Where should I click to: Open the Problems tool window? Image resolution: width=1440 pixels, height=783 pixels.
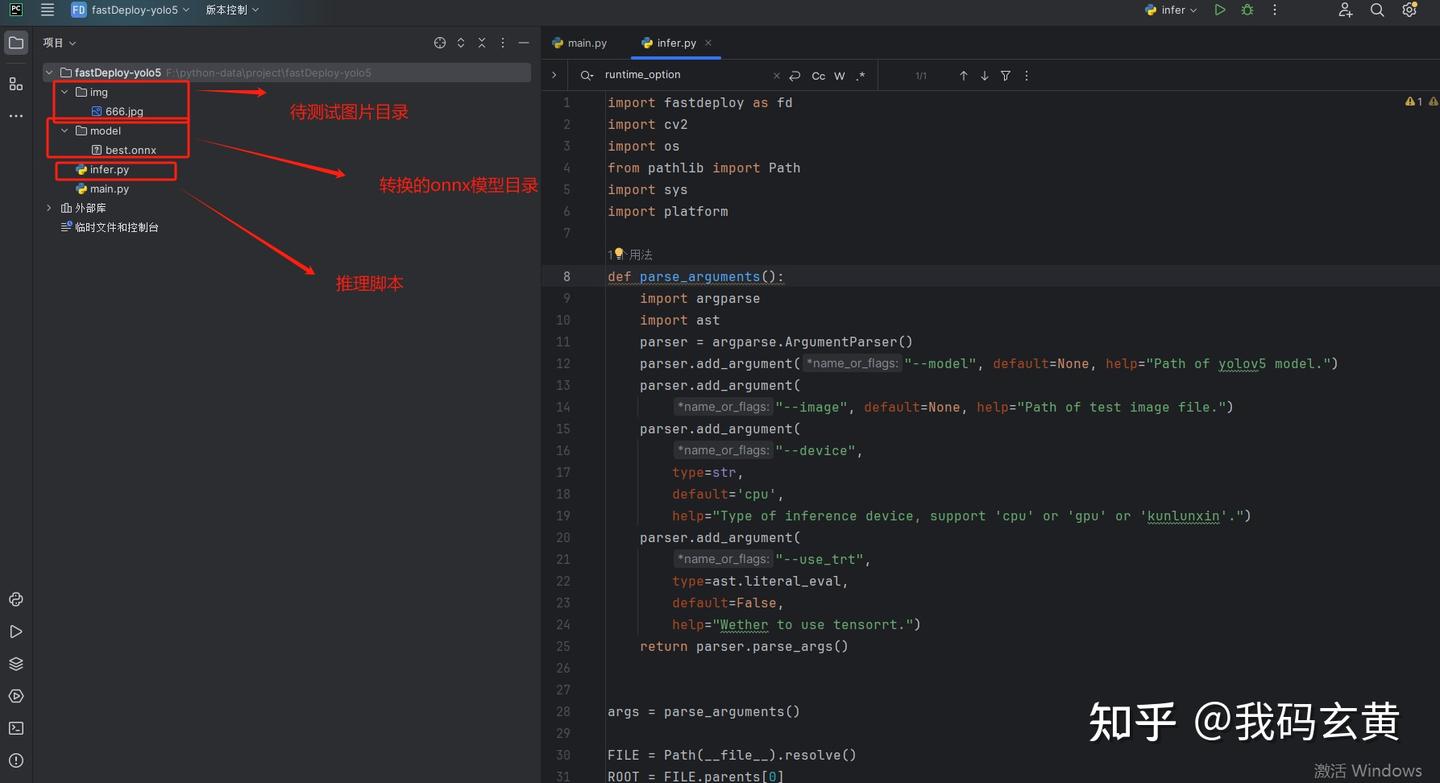pyautogui.click(x=16, y=760)
